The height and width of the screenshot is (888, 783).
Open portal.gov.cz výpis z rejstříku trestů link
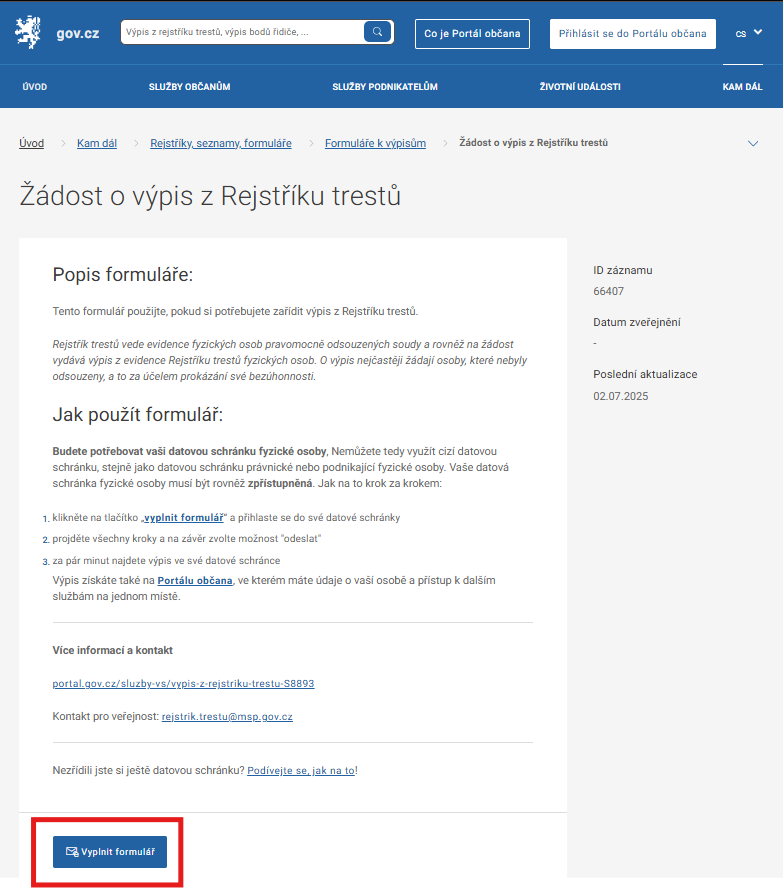183,684
